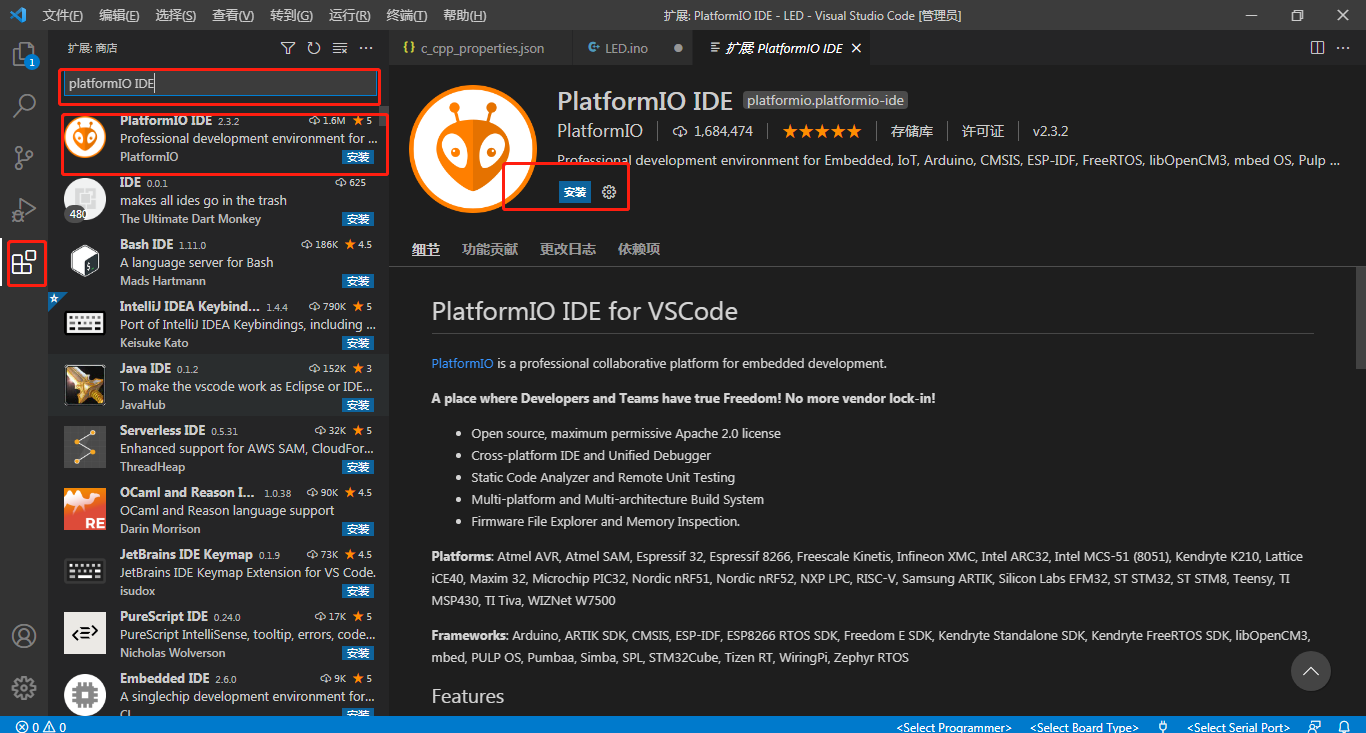Open notifications bell in status bar
Viewport: 1366px width, 733px height.
[1343, 727]
